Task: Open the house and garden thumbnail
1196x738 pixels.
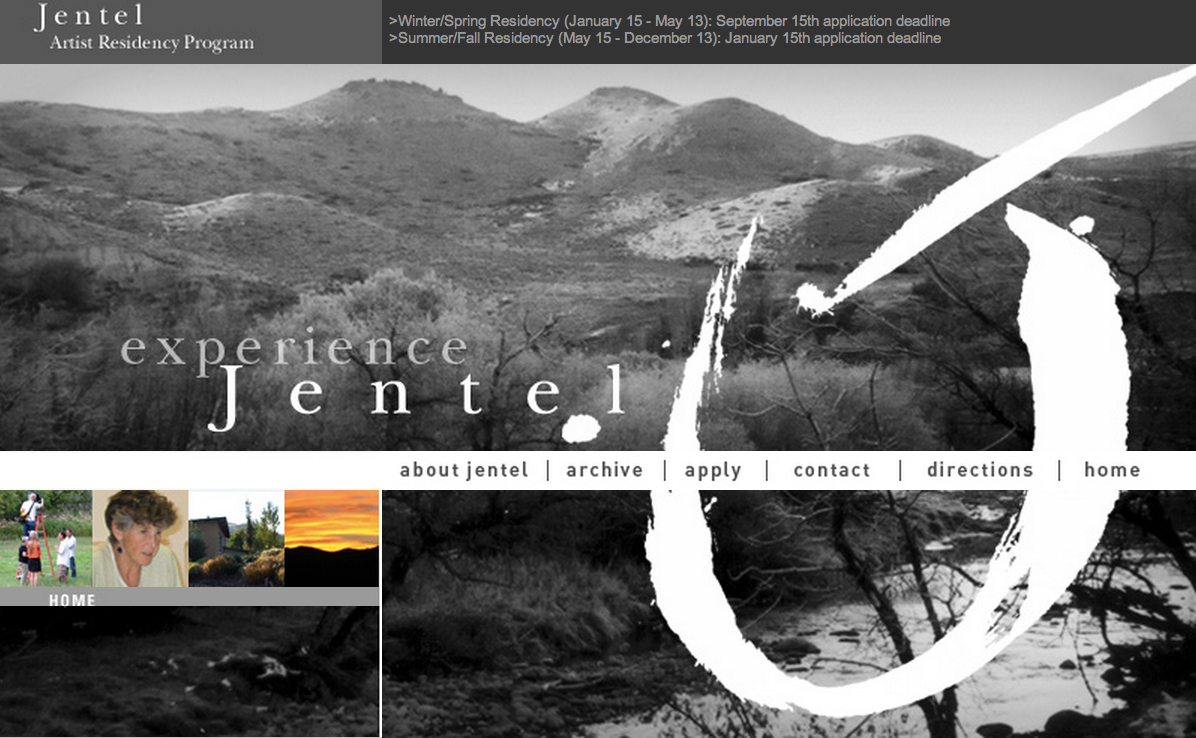Action: pos(236,538)
